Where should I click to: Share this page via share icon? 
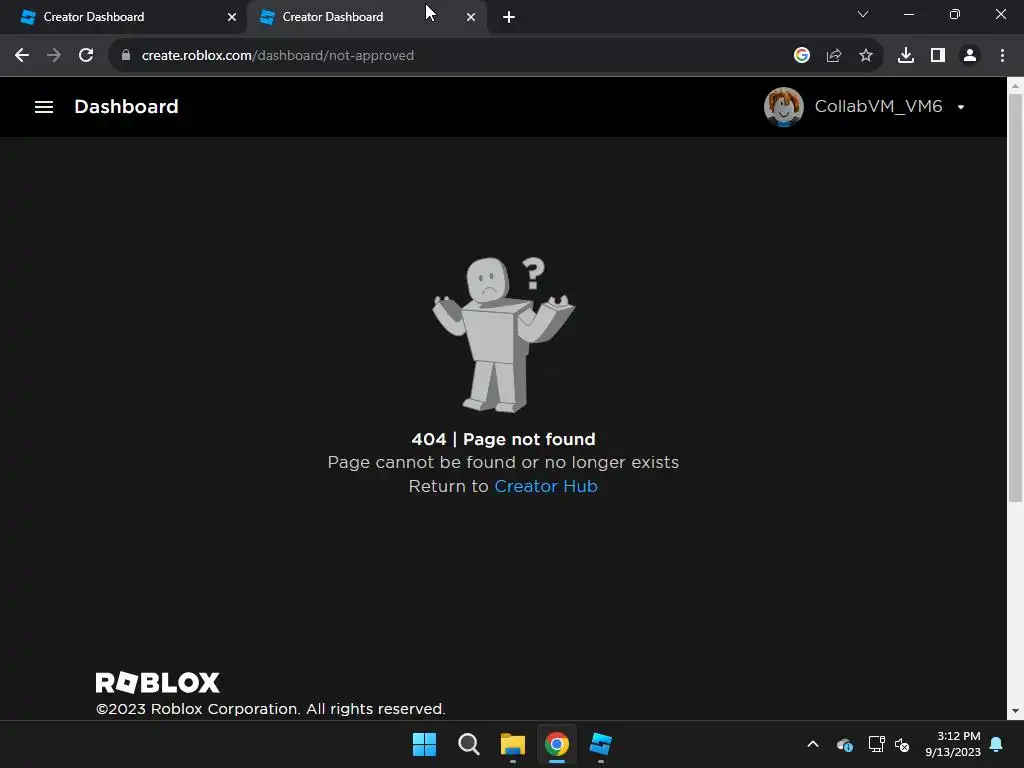click(x=833, y=56)
